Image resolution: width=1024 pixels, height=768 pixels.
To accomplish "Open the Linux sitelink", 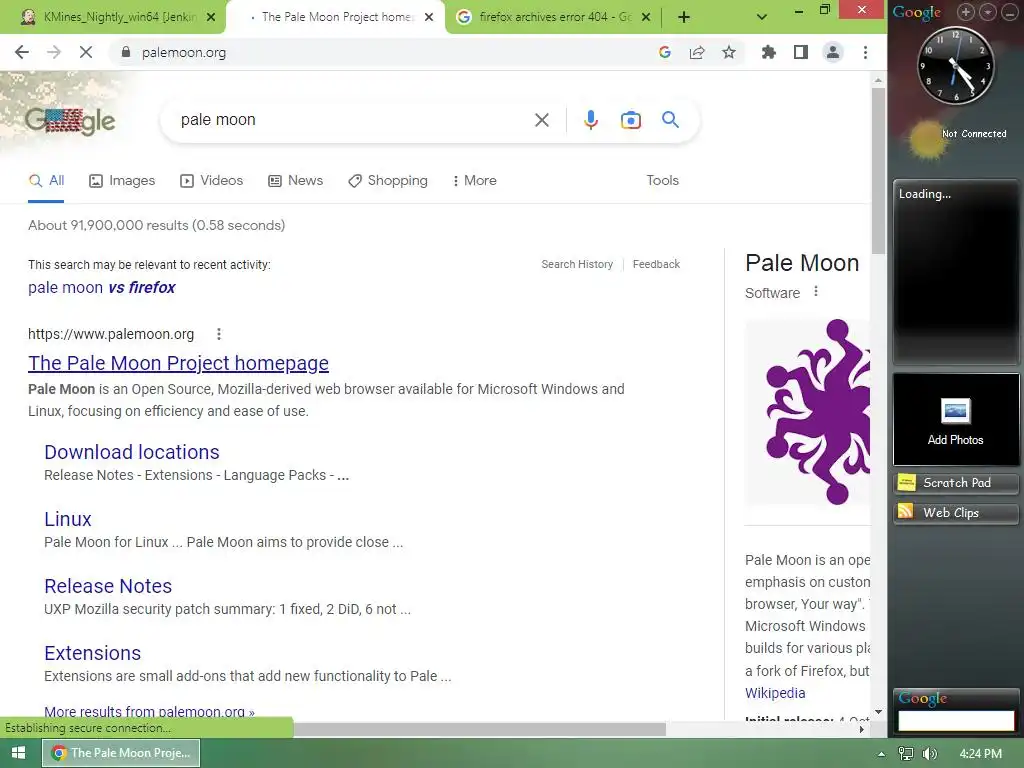I will click(x=68, y=519).
